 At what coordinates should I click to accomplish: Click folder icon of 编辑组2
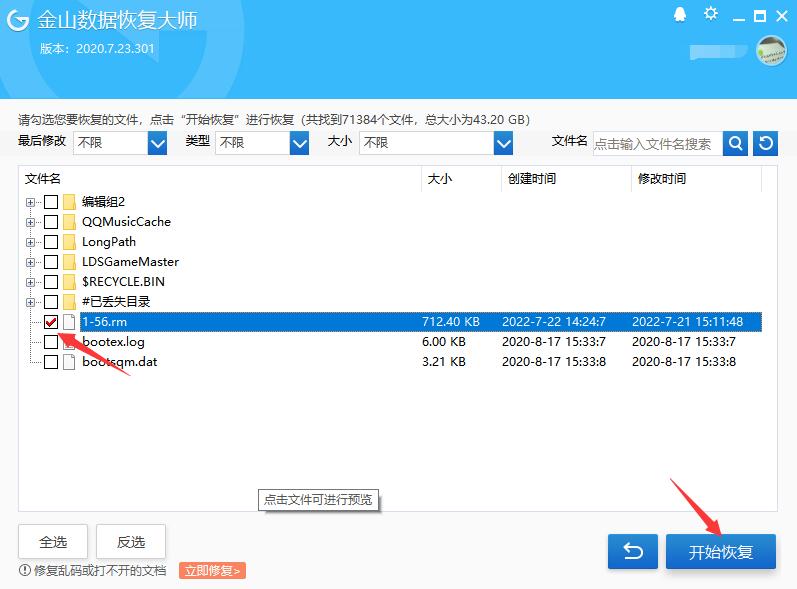(70, 202)
